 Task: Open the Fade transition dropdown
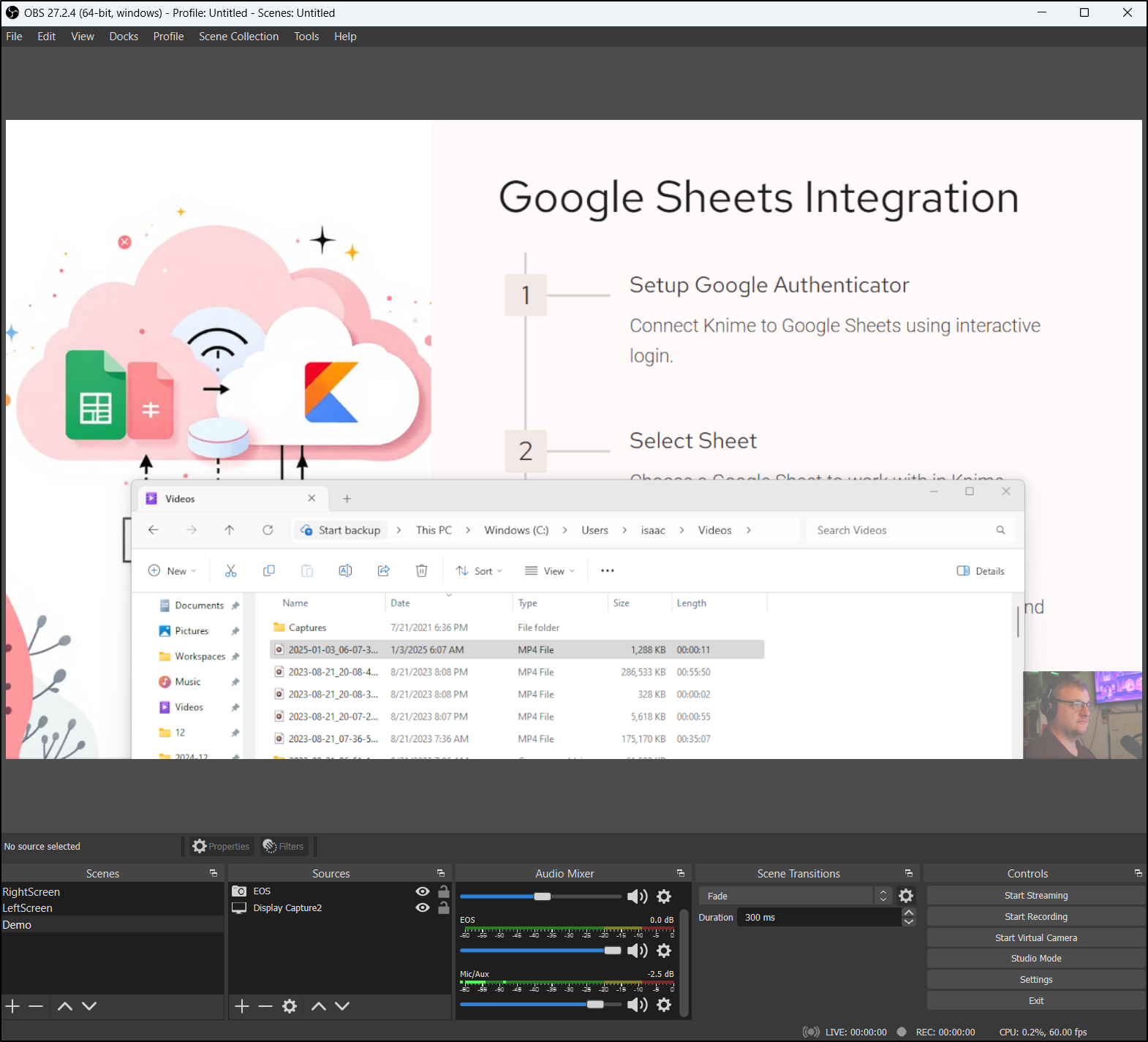[x=795, y=896]
